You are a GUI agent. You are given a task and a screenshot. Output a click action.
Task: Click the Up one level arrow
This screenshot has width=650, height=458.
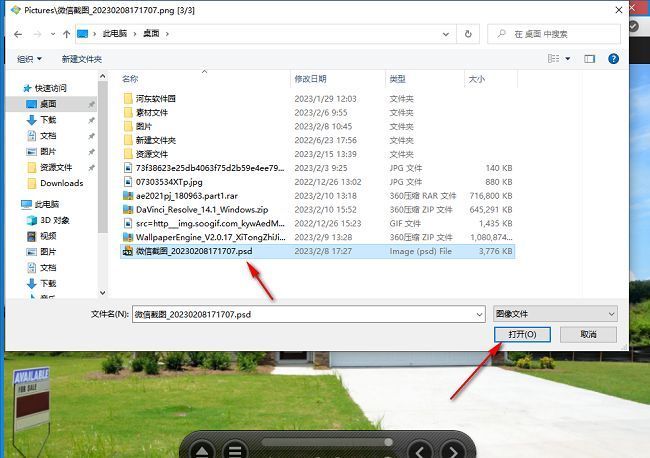pyautogui.click(x=66, y=34)
